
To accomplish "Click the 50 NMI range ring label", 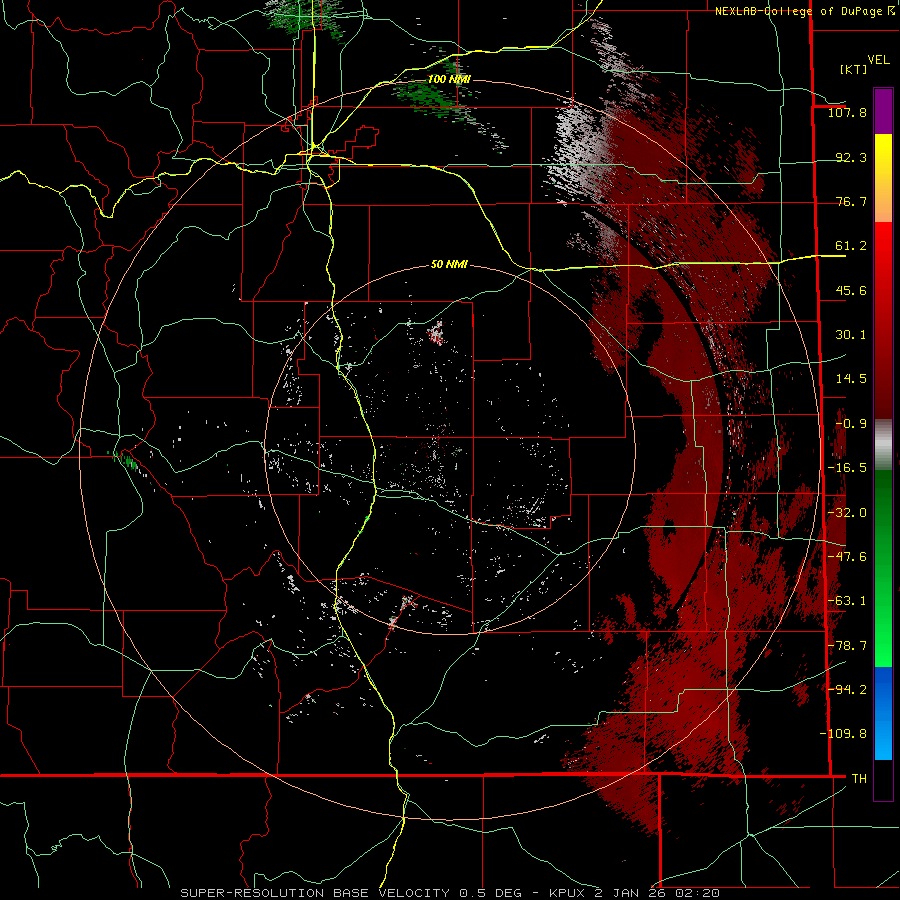I will 449,265.
